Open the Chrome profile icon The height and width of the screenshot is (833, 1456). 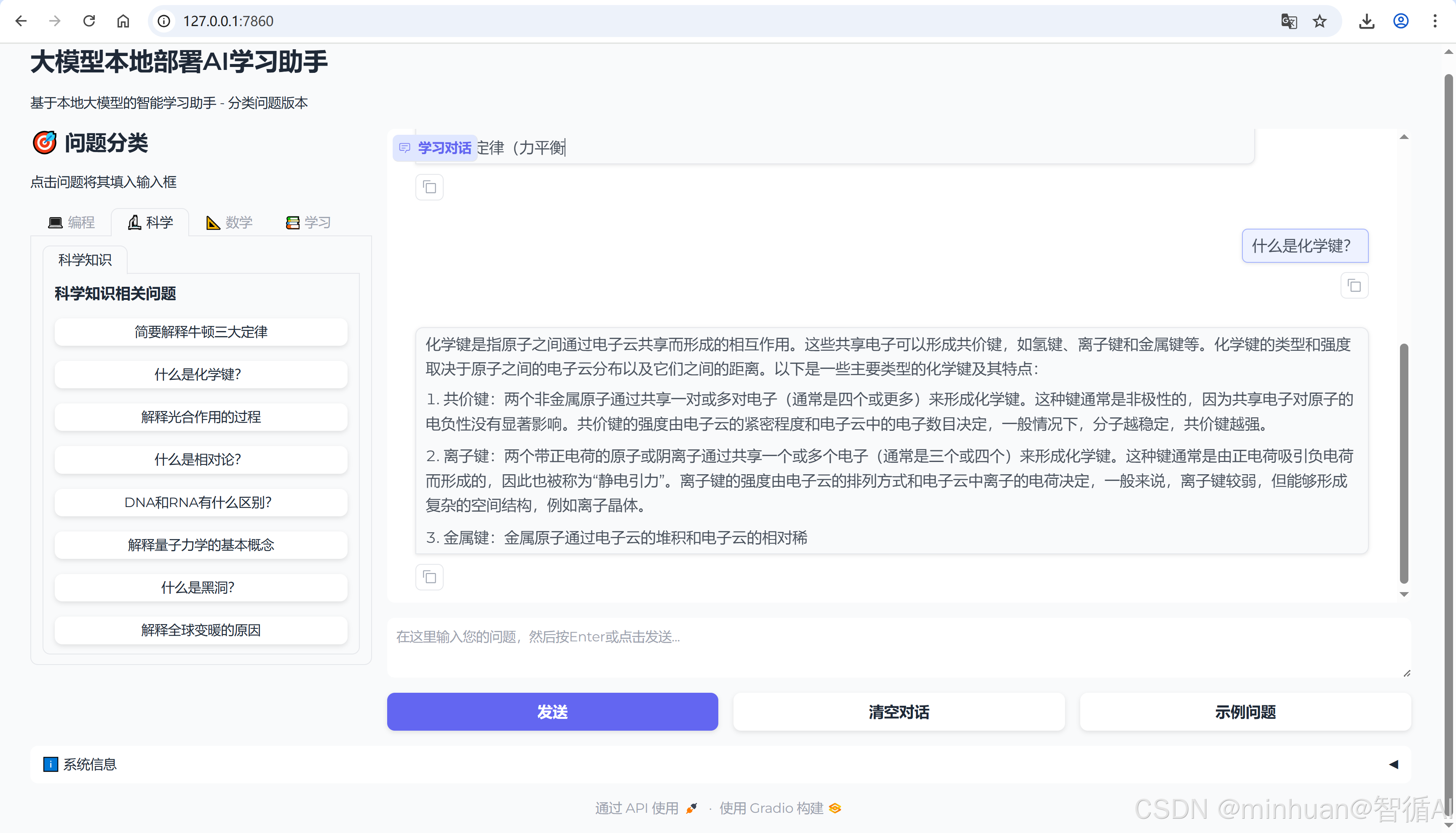tap(1400, 21)
